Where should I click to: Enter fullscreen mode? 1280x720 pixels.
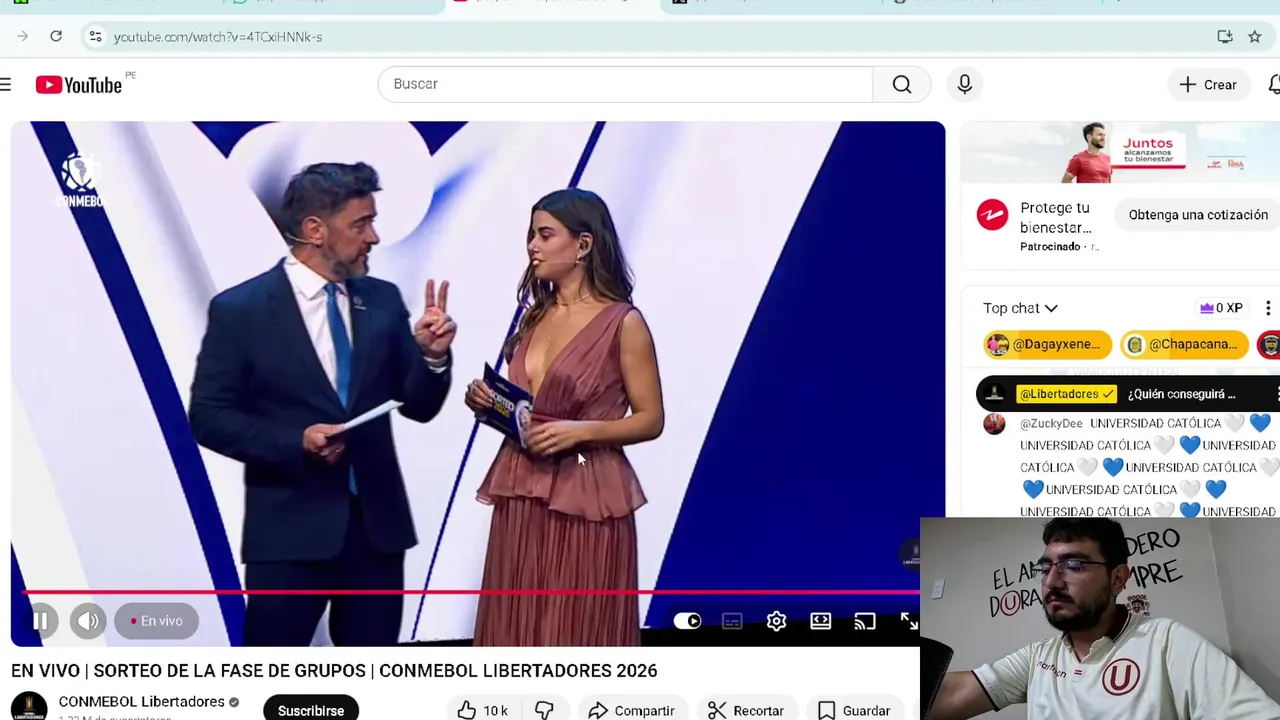[x=908, y=621]
